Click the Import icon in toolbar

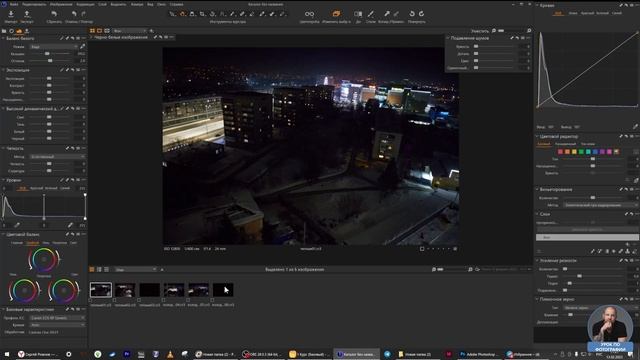click(x=11, y=14)
